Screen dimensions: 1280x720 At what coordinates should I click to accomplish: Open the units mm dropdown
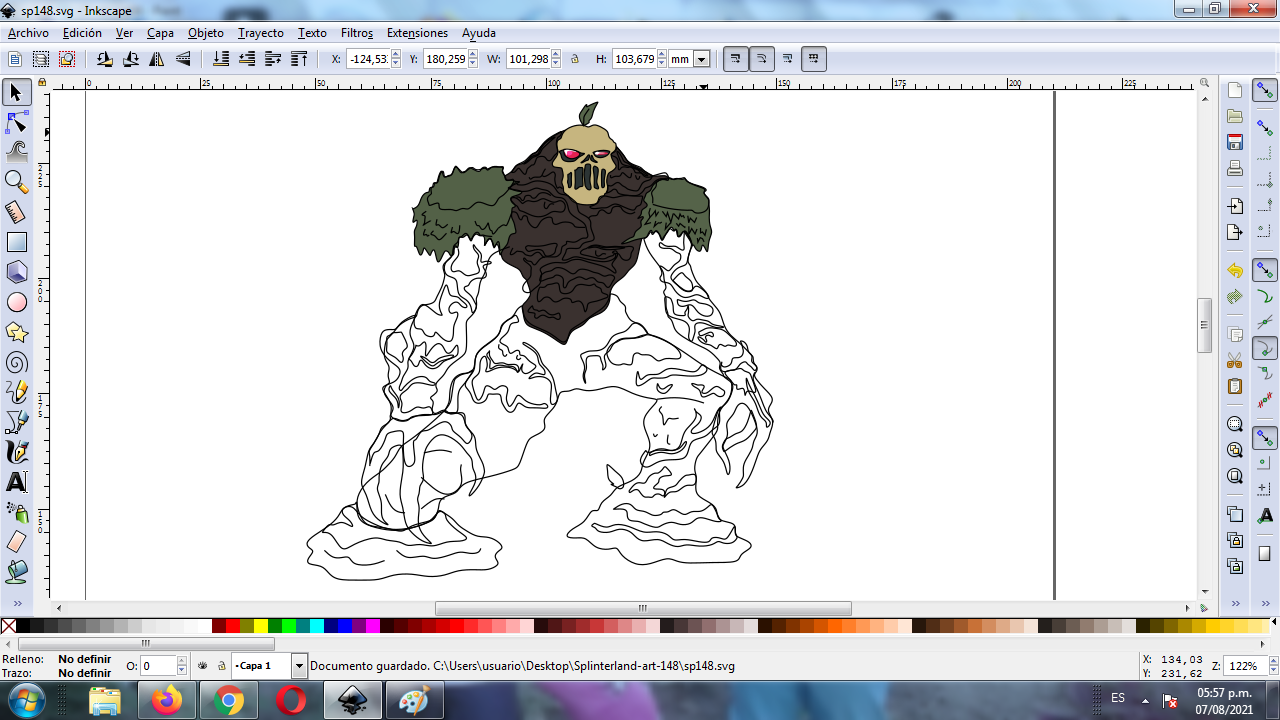702,59
